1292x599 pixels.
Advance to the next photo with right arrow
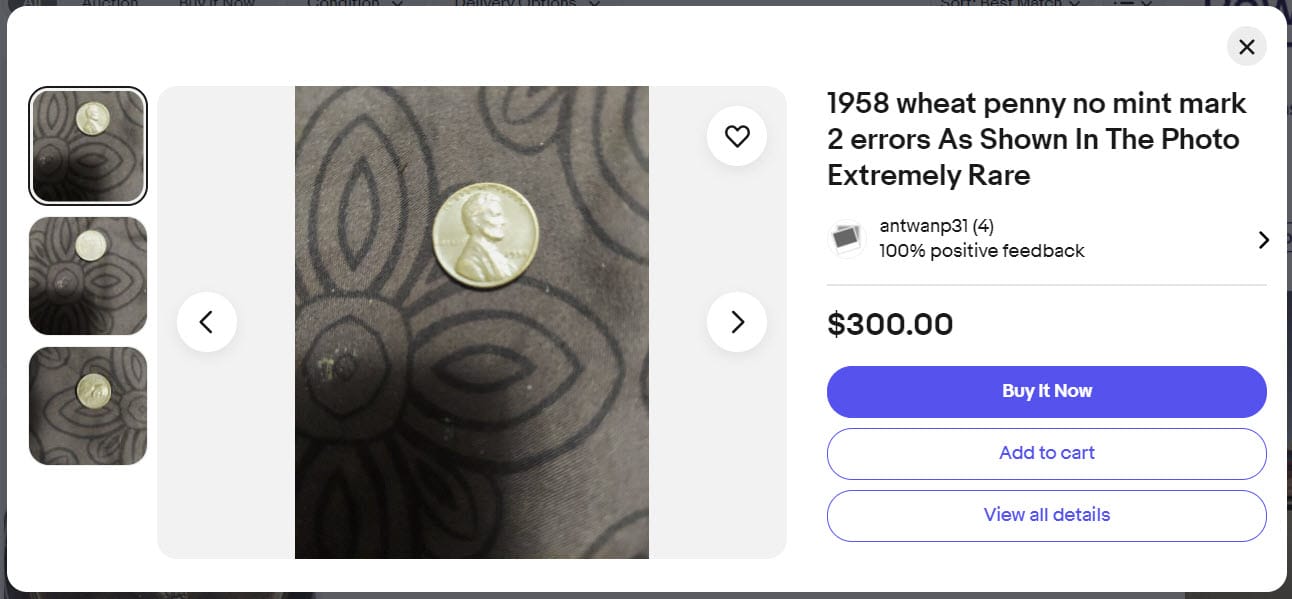[x=737, y=322]
